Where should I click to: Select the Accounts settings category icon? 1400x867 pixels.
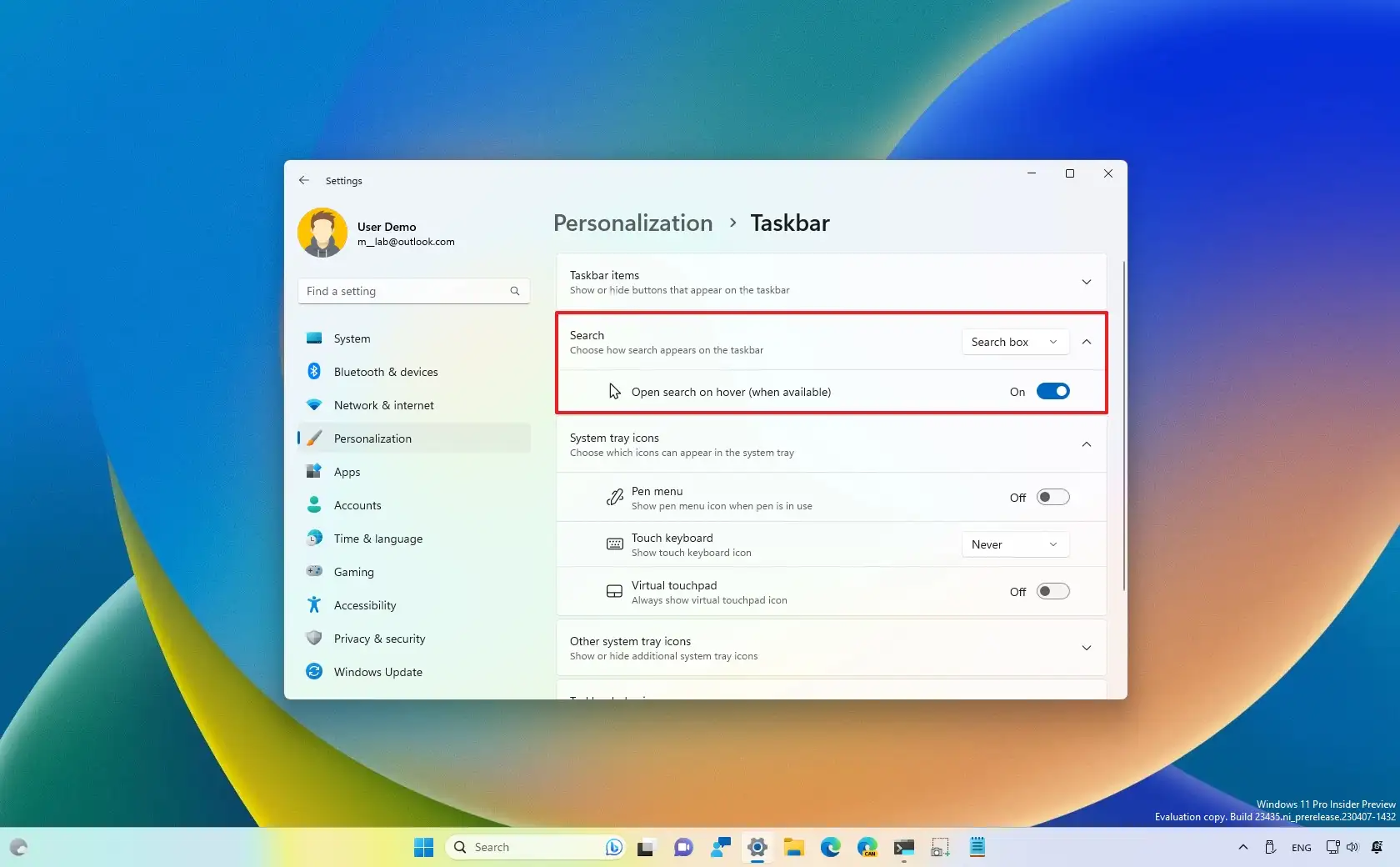314,505
